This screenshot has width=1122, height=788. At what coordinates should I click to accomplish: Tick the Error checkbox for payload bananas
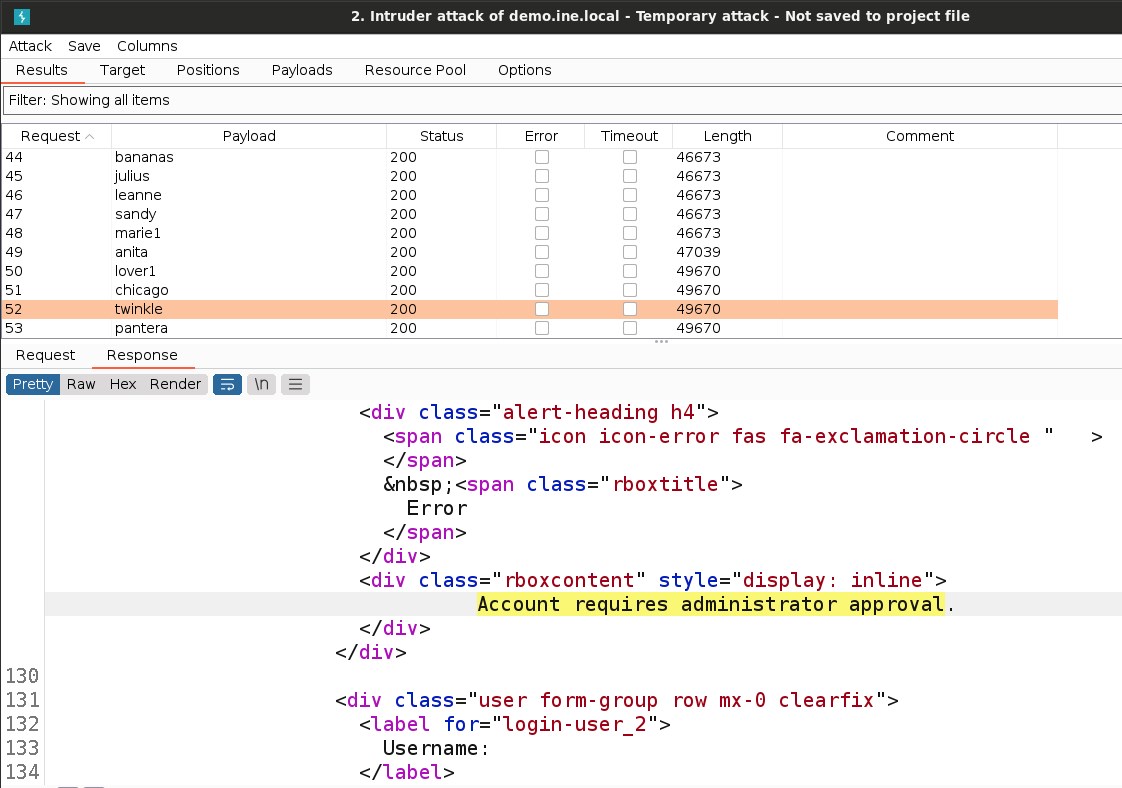click(541, 157)
